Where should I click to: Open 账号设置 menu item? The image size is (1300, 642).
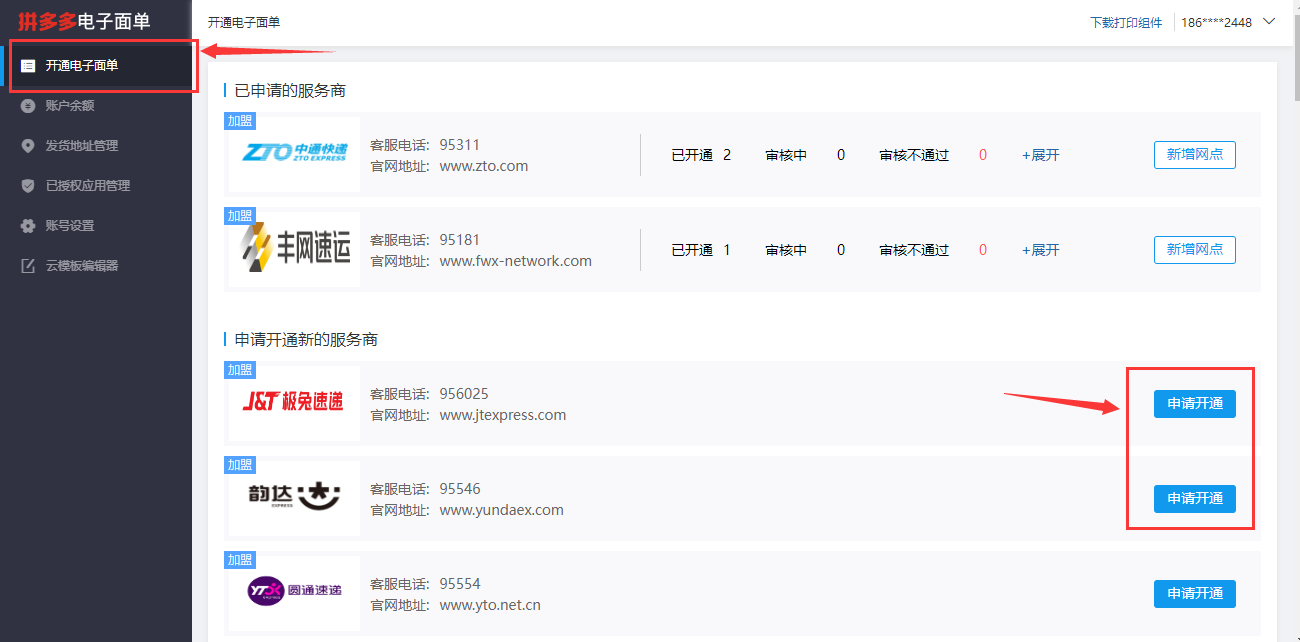(96, 225)
